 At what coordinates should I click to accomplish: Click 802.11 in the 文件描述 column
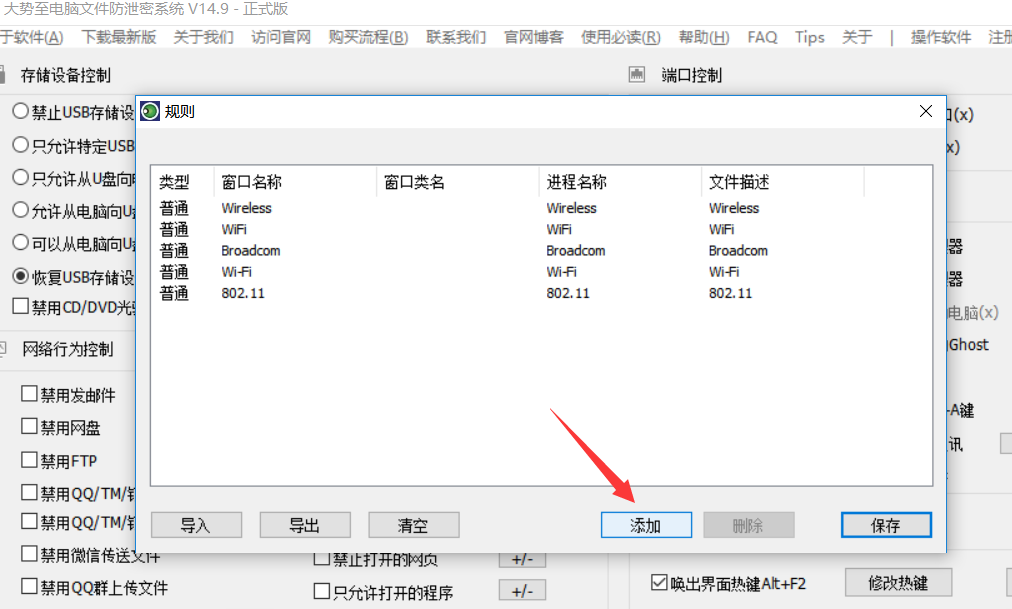click(x=731, y=294)
